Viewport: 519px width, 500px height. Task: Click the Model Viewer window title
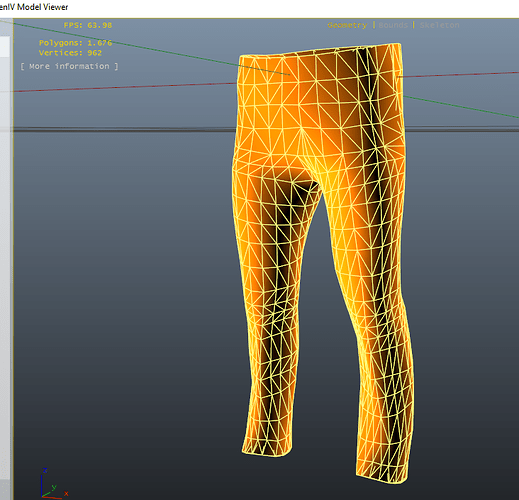[x=34, y=7]
